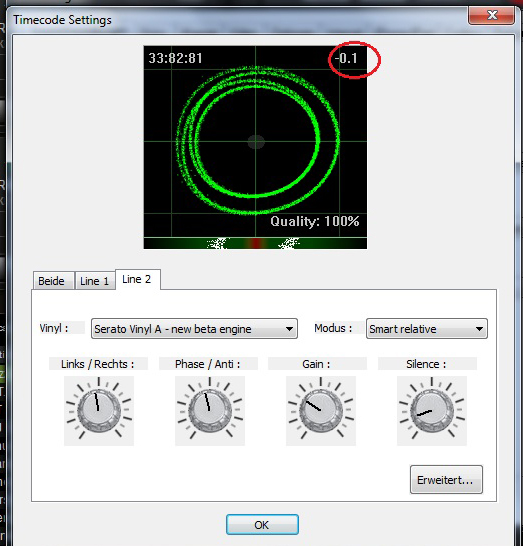
Task: Click the green timecode signal rings
Action: (258, 139)
